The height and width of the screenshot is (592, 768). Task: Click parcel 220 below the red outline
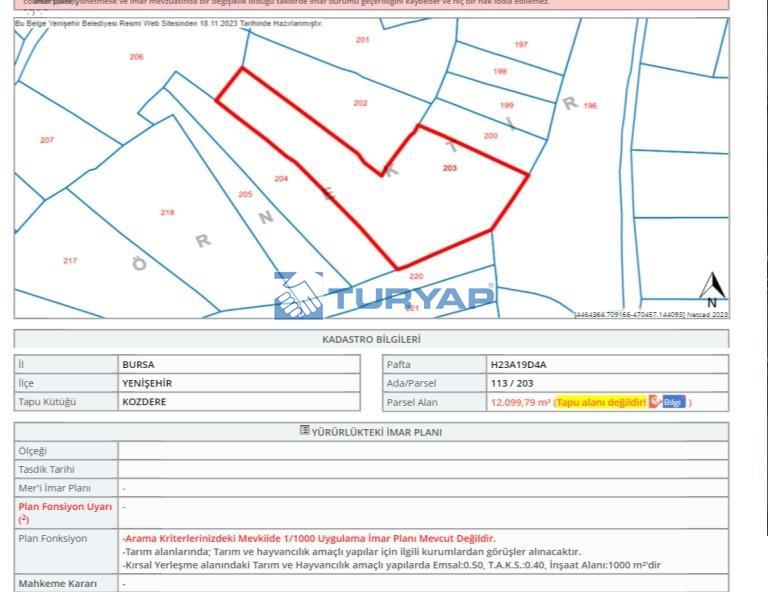416,276
